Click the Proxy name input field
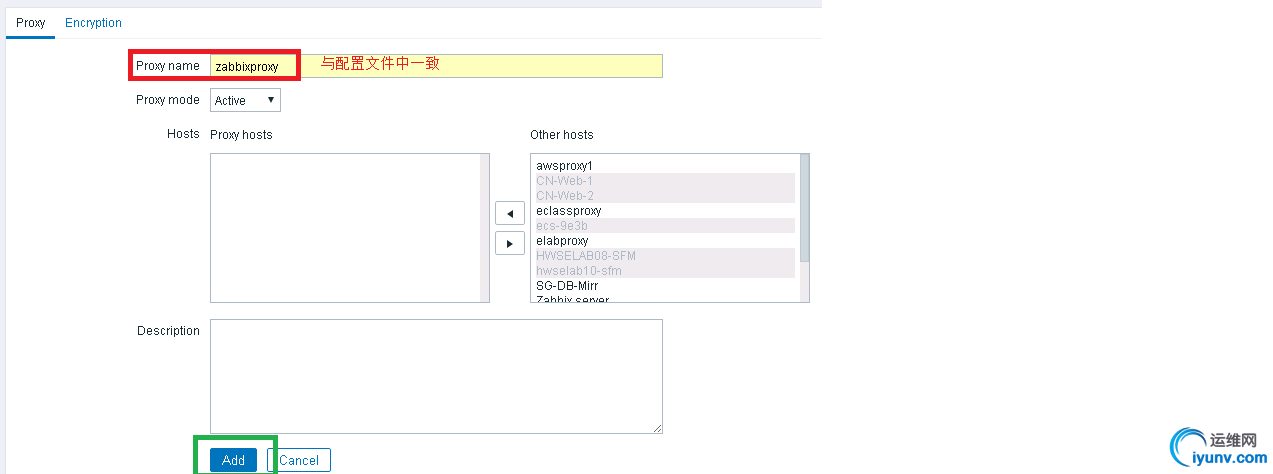 click(436, 66)
